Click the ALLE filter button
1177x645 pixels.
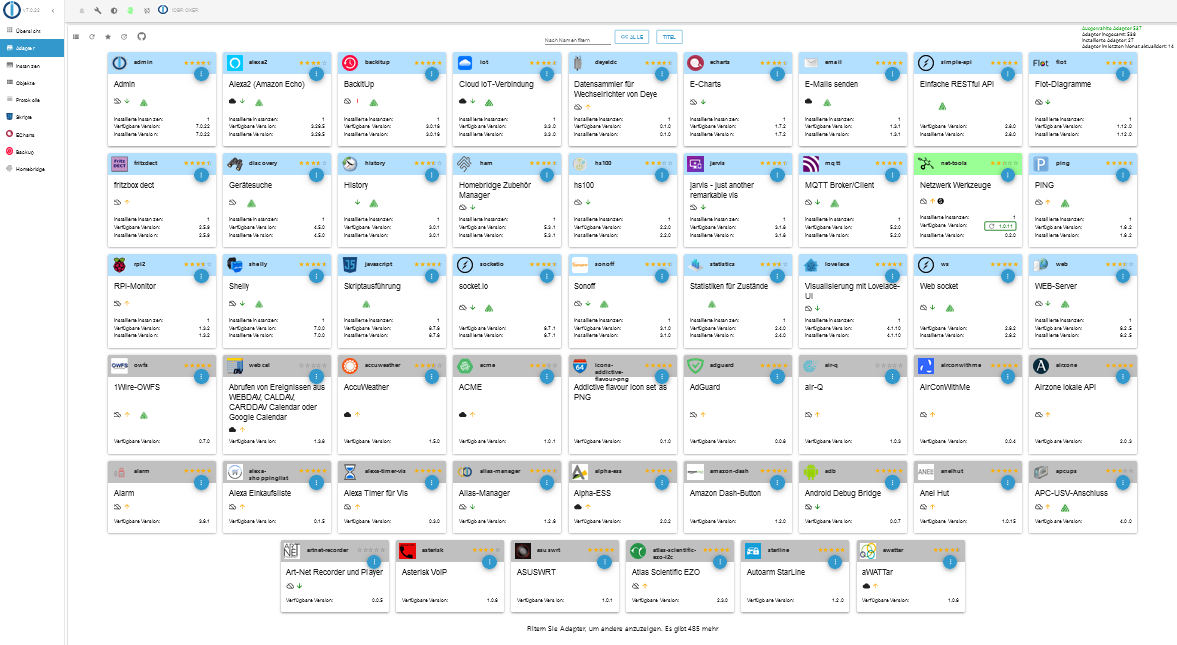coord(631,37)
